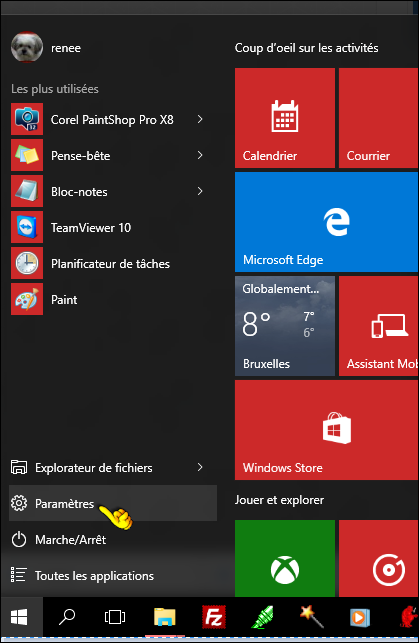Launch Microsoft Edge tile
The height and width of the screenshot is (643, 419).
326,222
